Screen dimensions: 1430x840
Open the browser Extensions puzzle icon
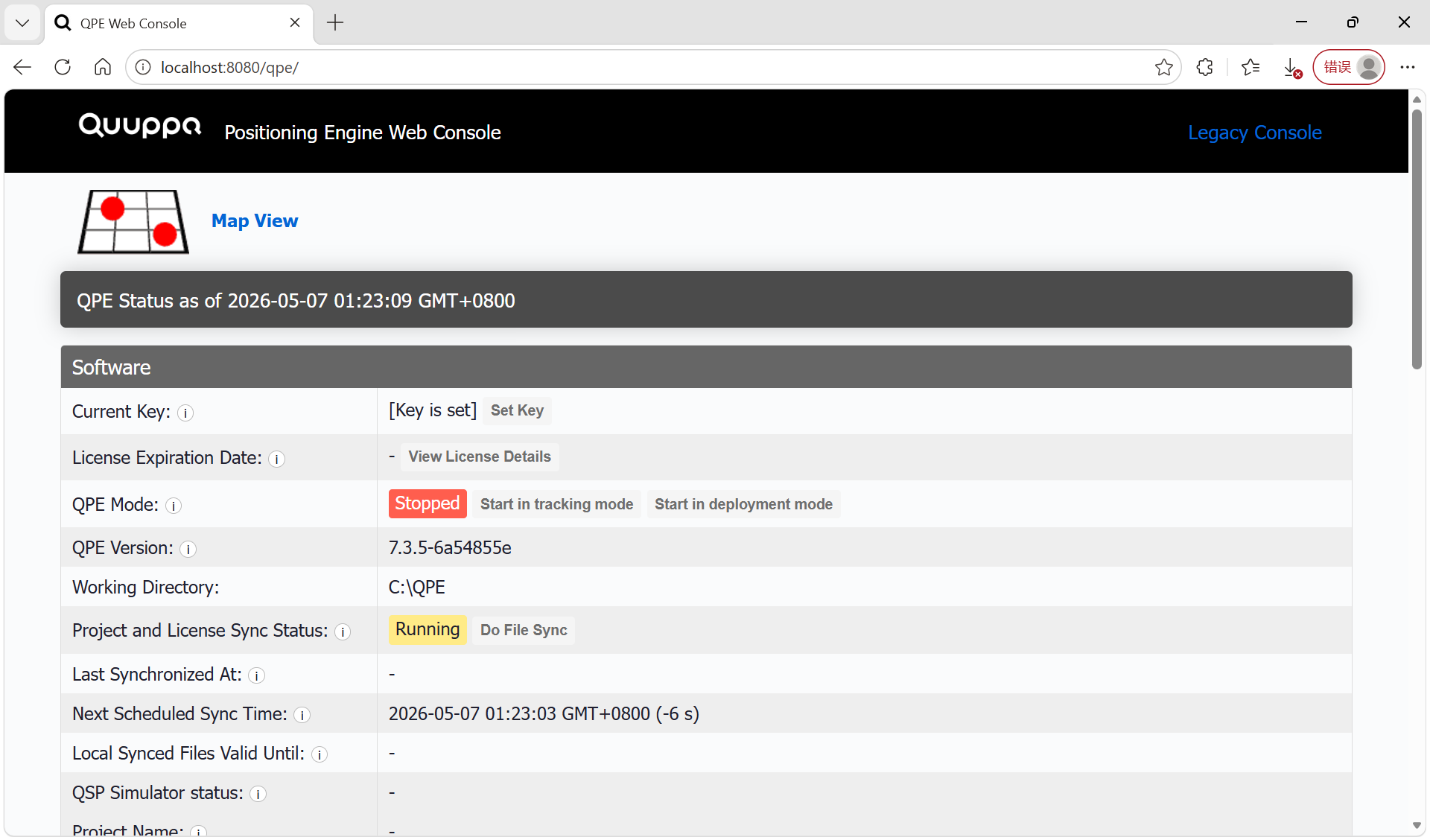point(1204,67)
